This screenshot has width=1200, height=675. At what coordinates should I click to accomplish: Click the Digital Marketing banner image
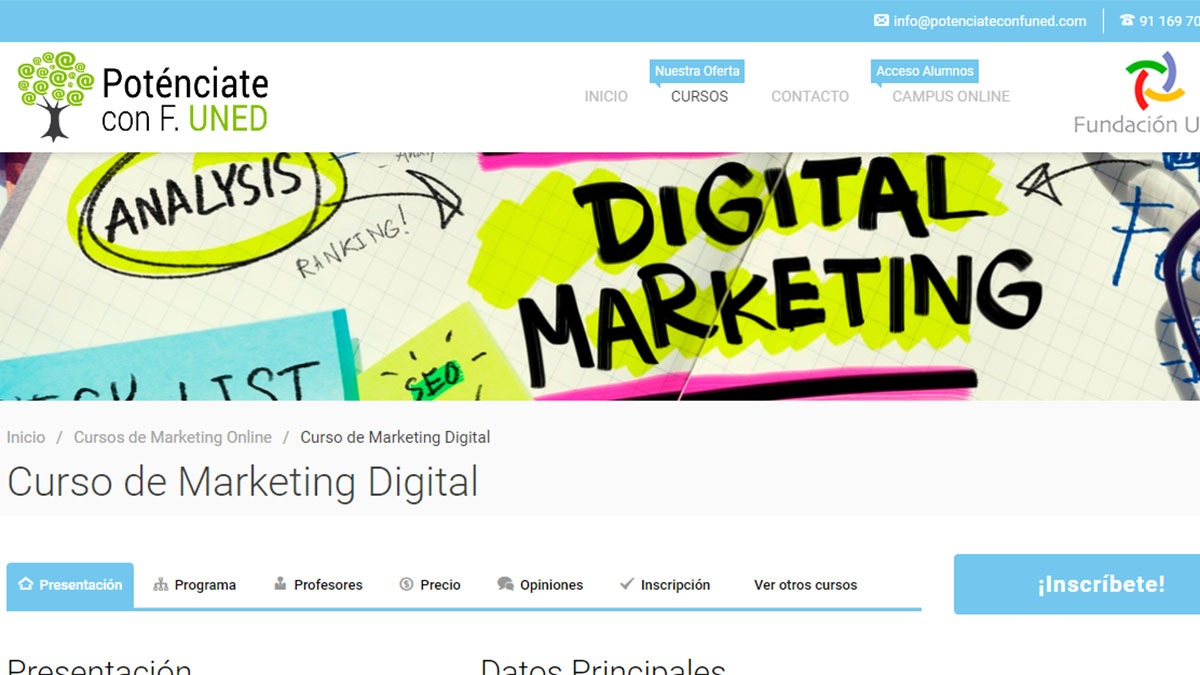point(600,276)
